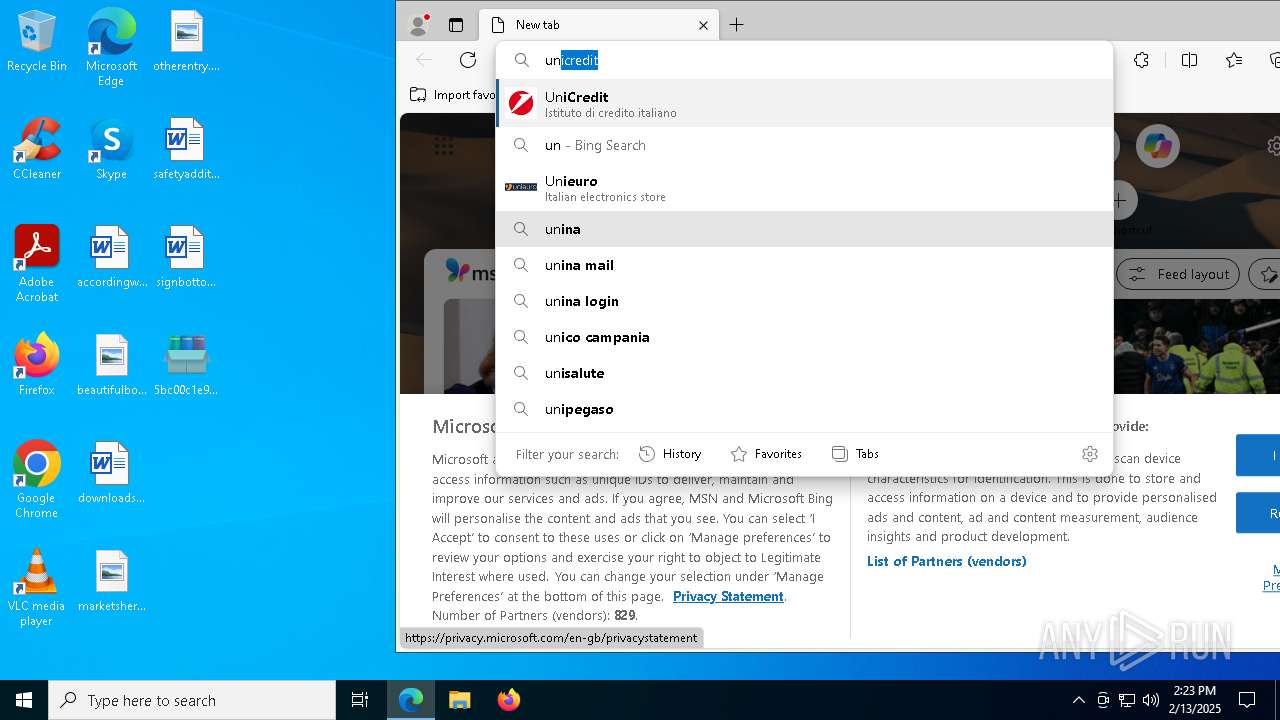Switch to the New tab tab
This screenshot has height=720, width=1280.
tap(598, 25)
